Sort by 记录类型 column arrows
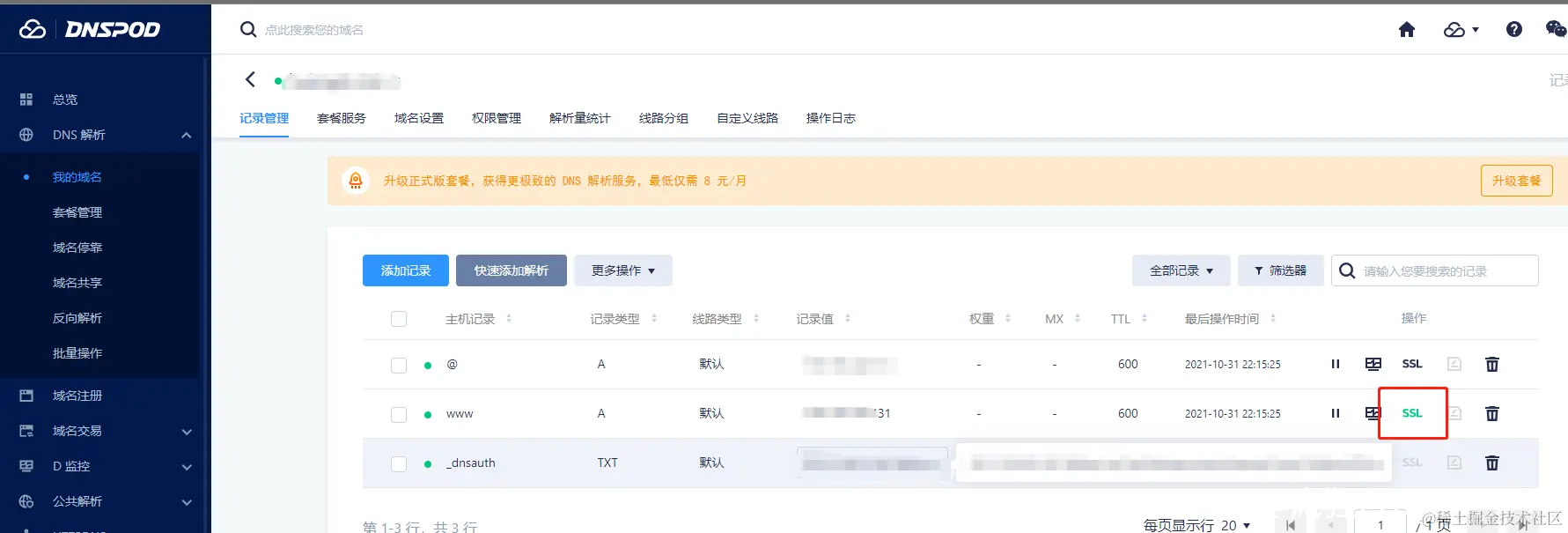Viewport: 1568px width, 533px height. click(x=654, y=318)
